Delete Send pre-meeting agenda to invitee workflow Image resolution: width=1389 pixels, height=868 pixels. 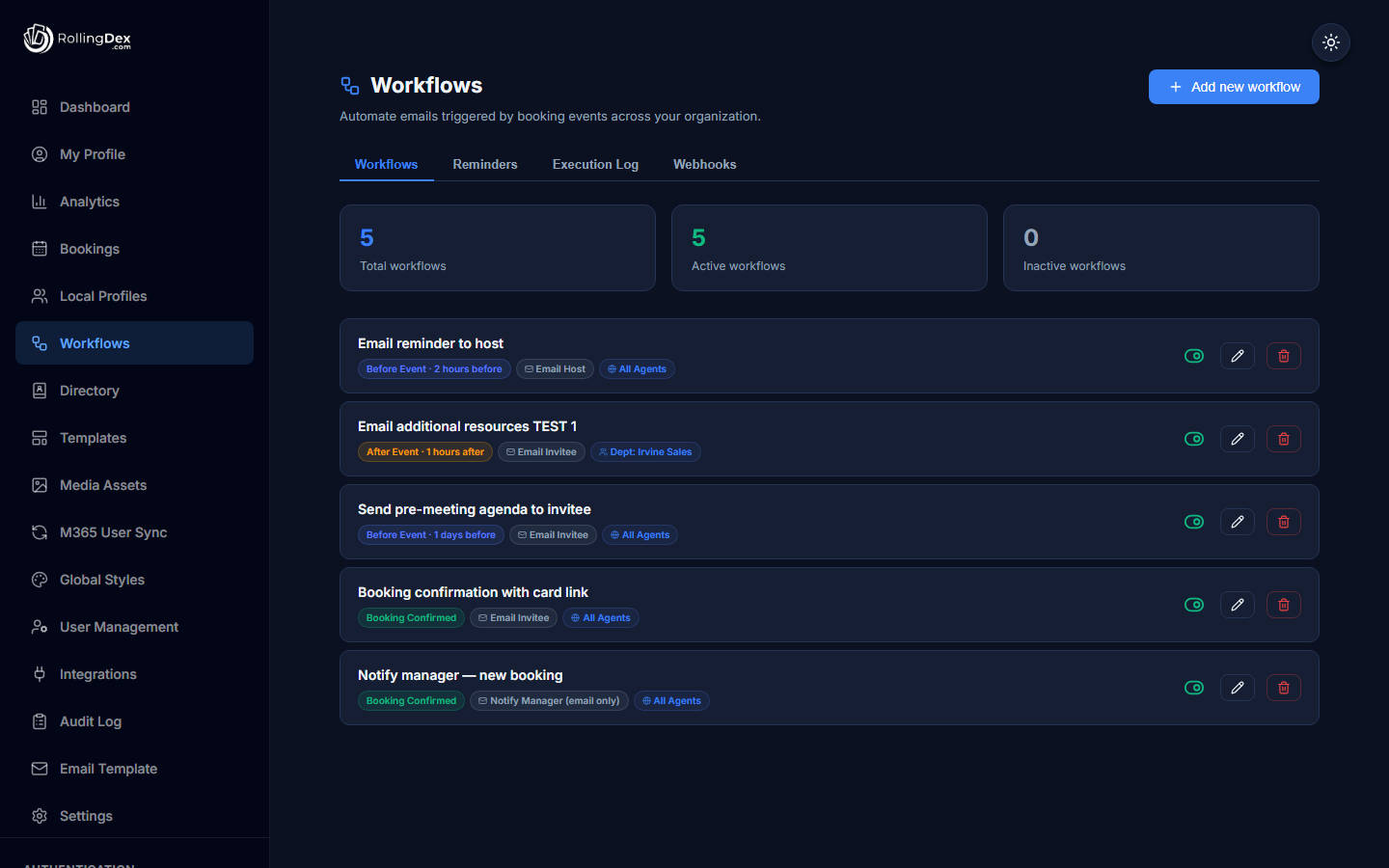[x=1284, y=522]
